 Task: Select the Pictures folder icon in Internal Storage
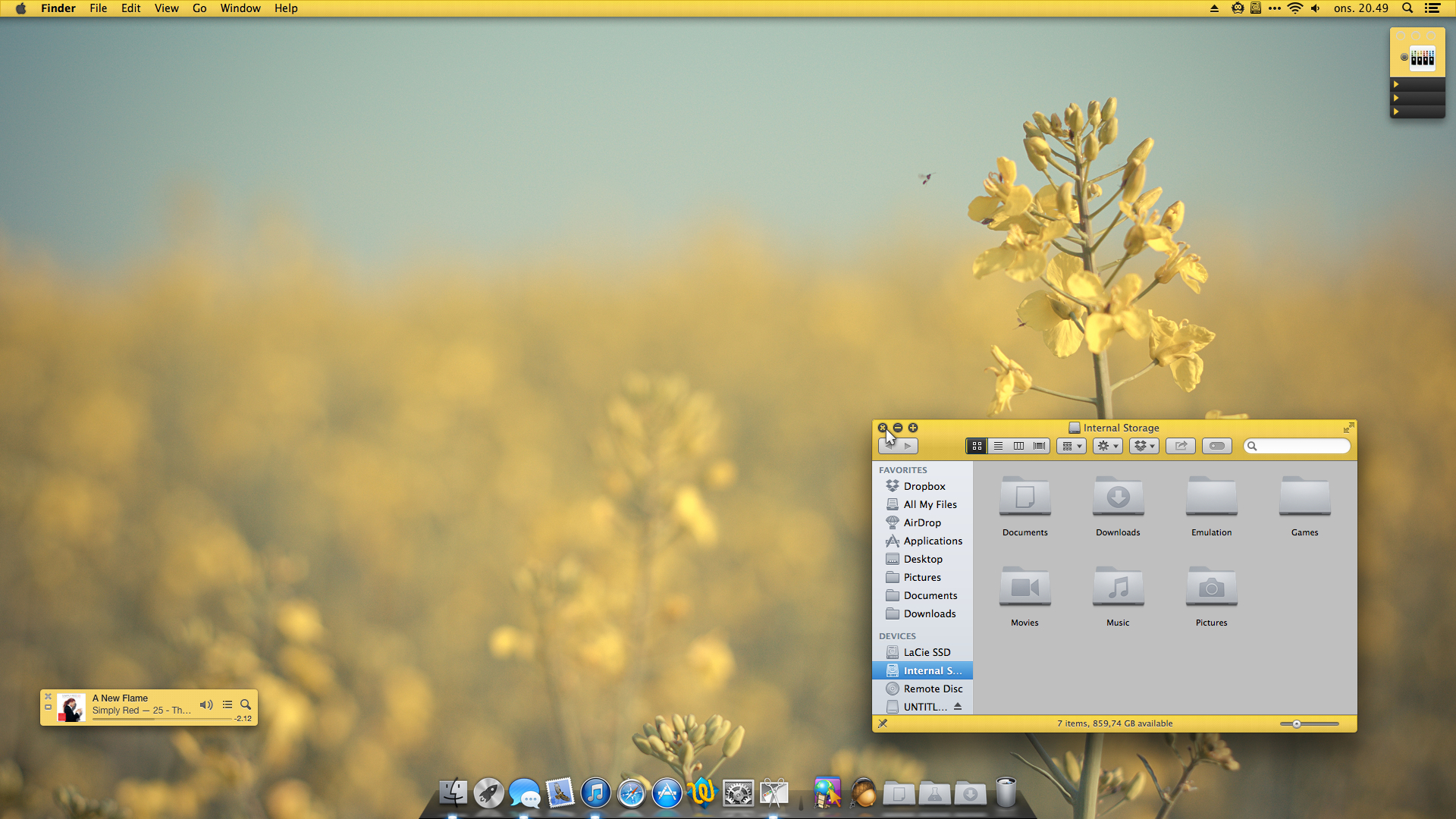click(1211, 587)
